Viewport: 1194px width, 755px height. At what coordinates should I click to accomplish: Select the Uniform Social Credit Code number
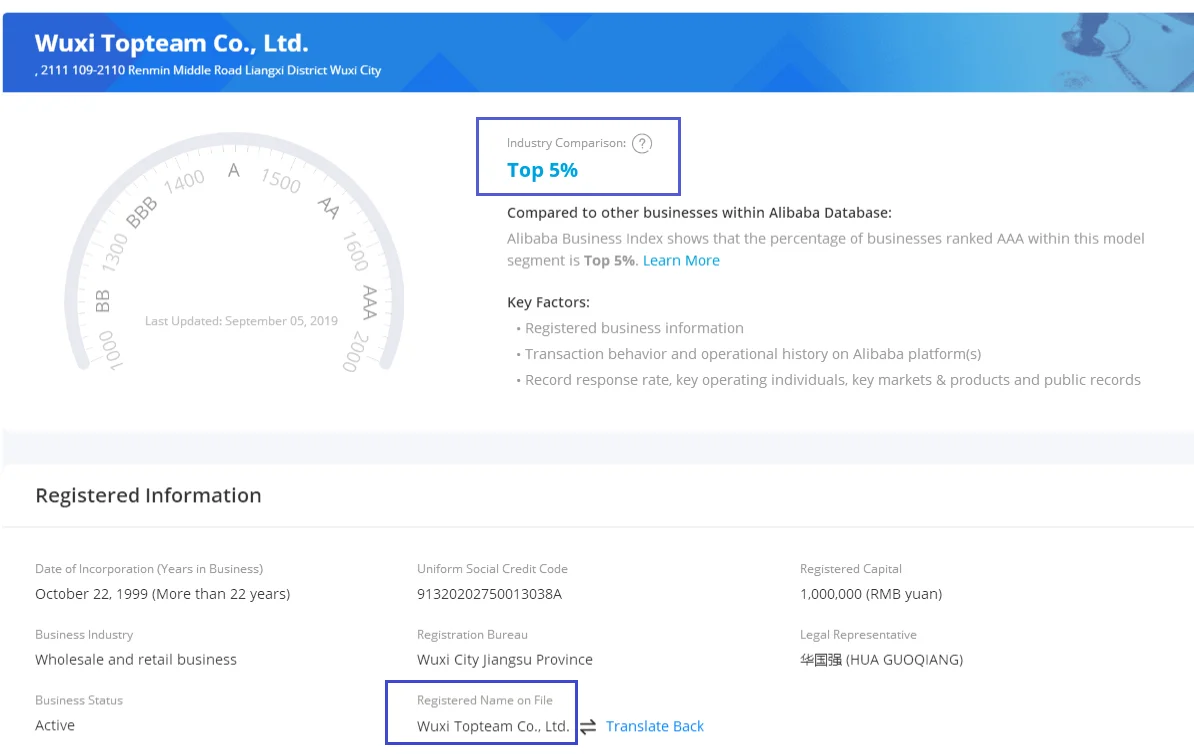tap(489, 594)
